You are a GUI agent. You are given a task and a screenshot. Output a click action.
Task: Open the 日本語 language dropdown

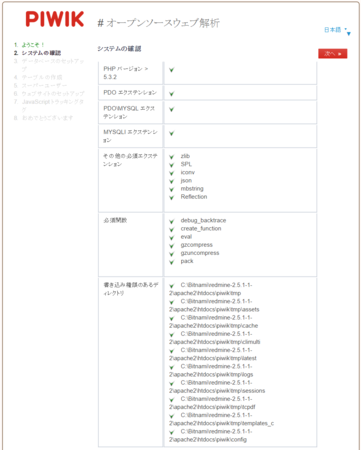337,30
